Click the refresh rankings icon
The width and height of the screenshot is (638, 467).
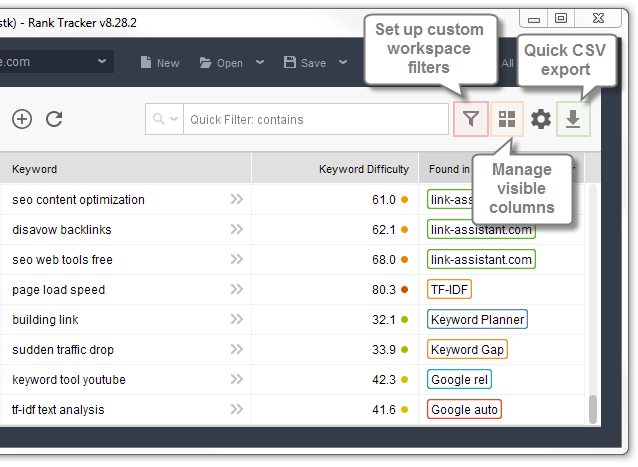pos(54,119)
